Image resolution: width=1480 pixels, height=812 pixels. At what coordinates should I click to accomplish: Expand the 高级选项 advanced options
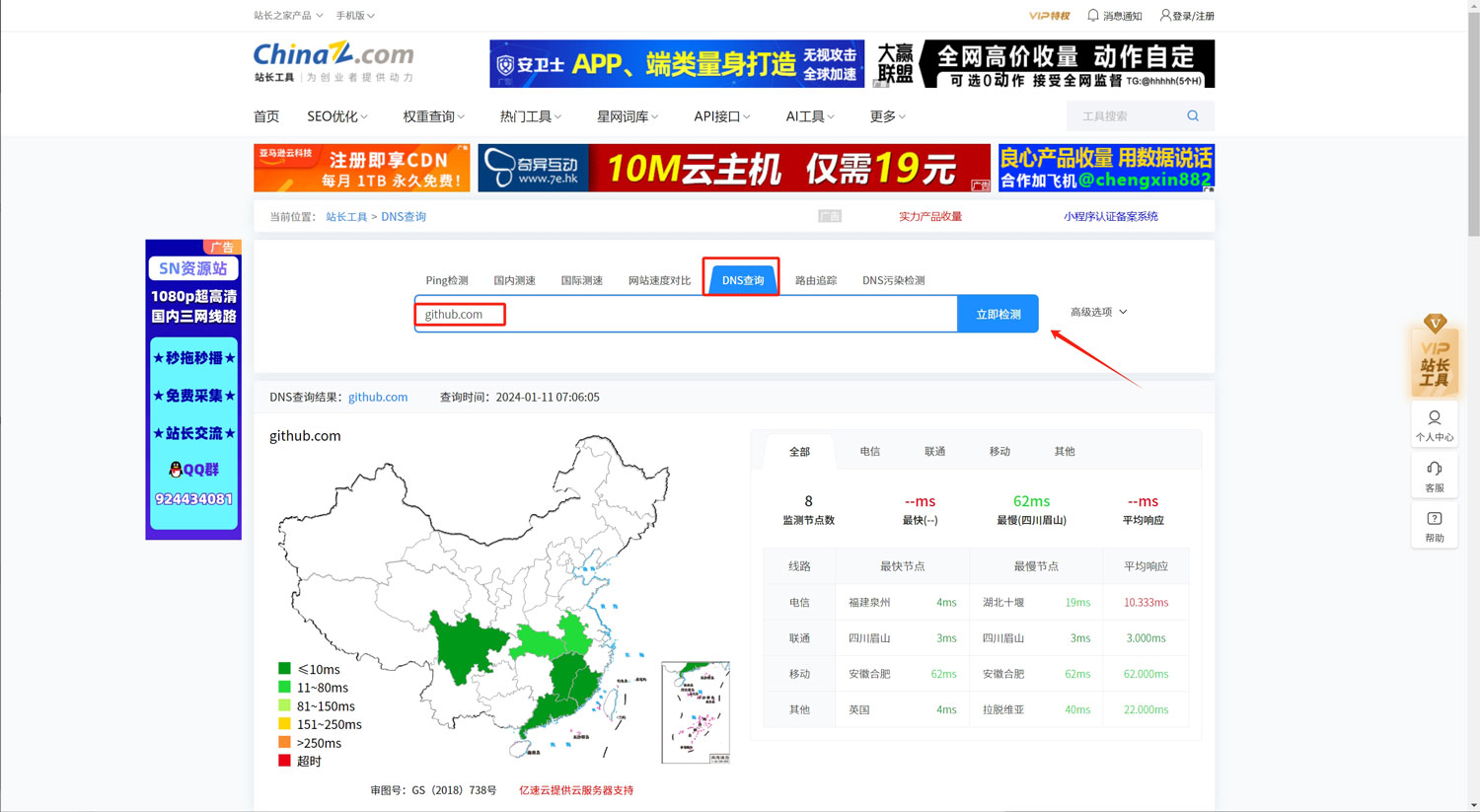1098,312
